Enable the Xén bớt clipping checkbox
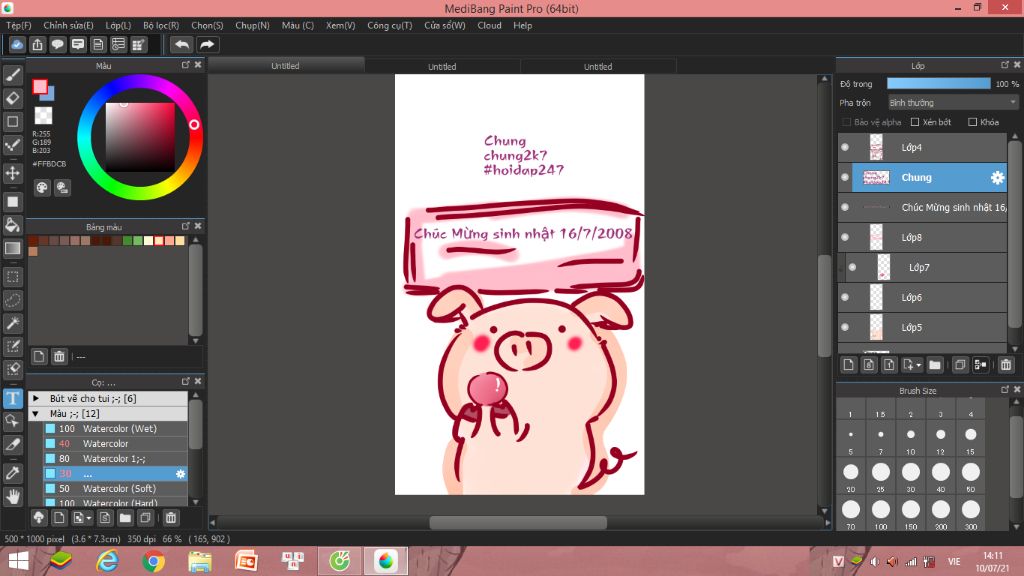 (915, 122)
